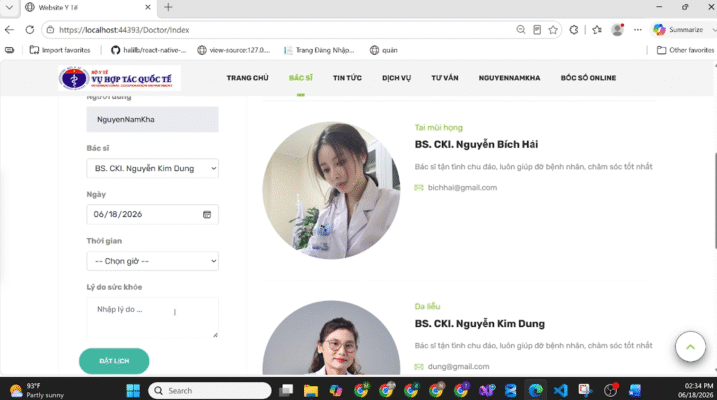Open the Bác sĩ doctor dropdown
The width and height of the screenshot is (717, 400).
pyautogui.click(x=152, y=168)
